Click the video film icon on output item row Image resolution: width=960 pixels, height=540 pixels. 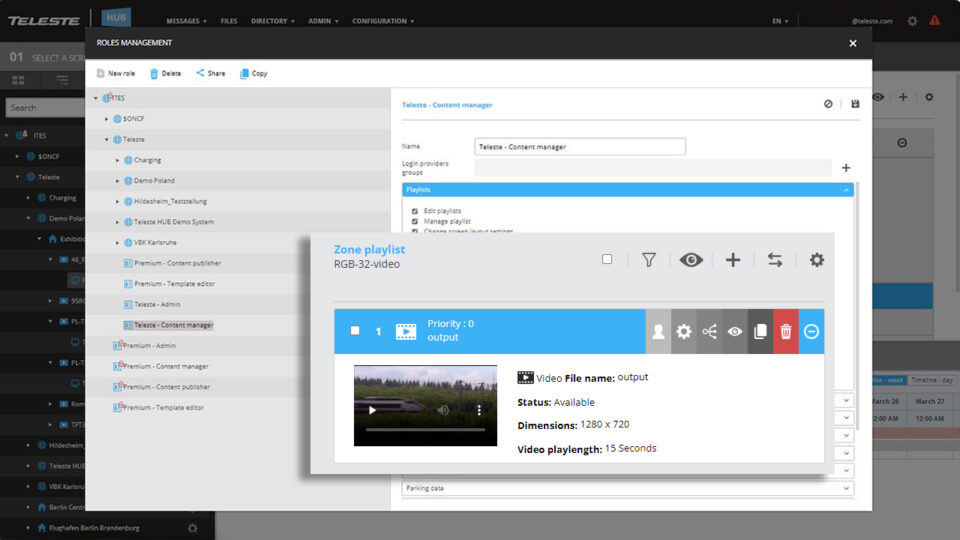pyautogui.click(x=406, y=331)
